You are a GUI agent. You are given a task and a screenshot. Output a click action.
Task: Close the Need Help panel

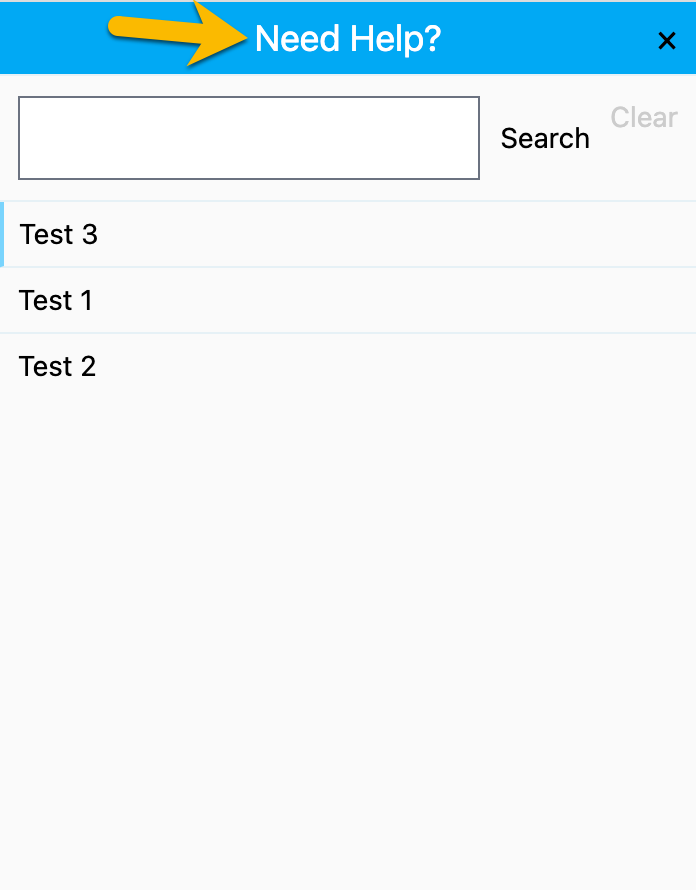click(x=667, y=41)
